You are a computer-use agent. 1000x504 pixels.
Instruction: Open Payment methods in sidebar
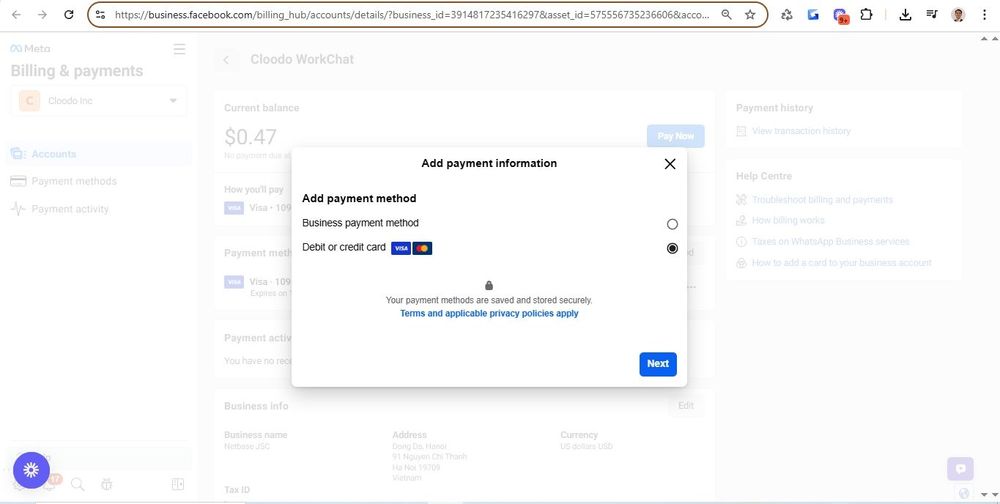tap(74, 181)
